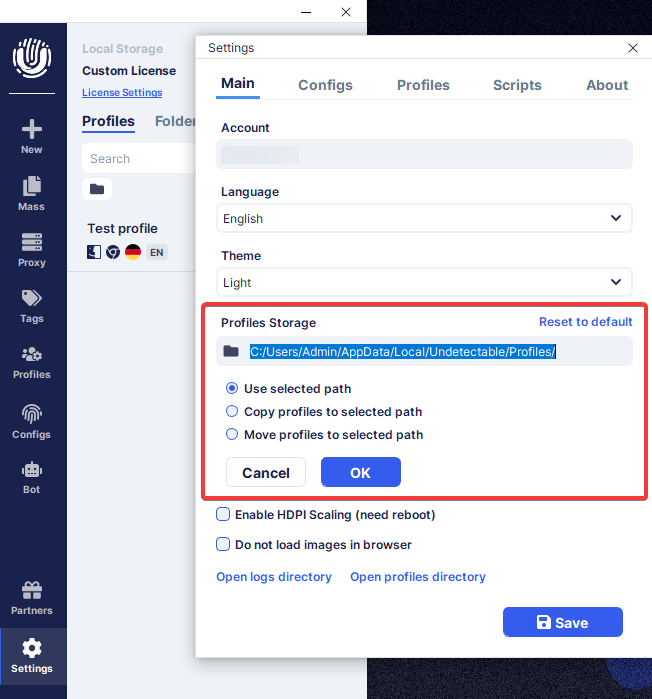Click the New profile plus icon
This screenshot has width=652, height=699.
click(x=32, y=129)
